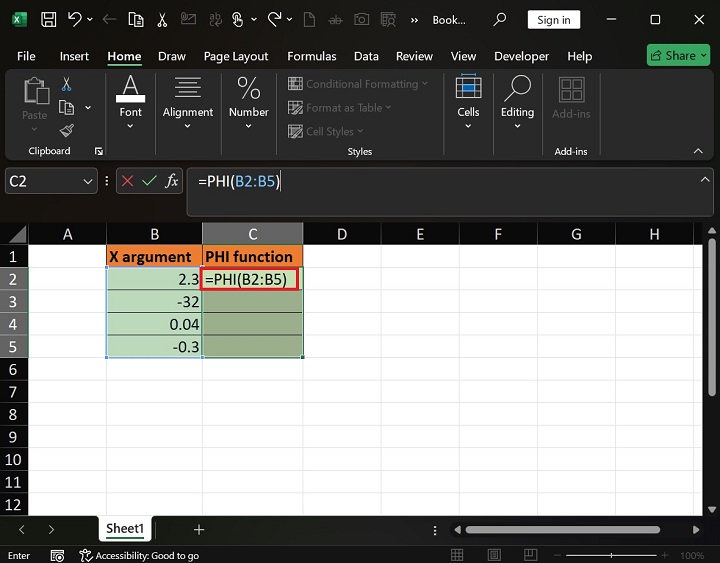The height and width of the screenshot is (563, 720).
Task: Confirm formula with the green checkmark
Action: pyautogui.click(x=150, y=181)
